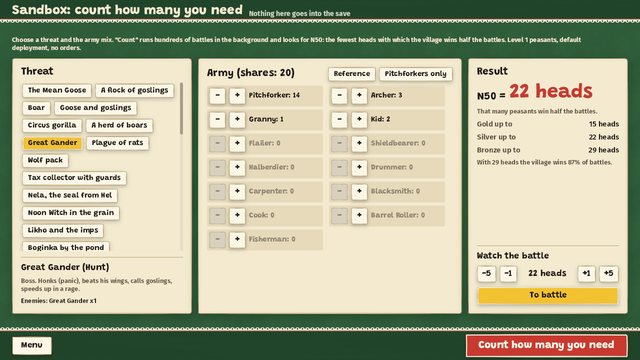
Task: Add a Cook with plus button
Action: tap(237, 216)
